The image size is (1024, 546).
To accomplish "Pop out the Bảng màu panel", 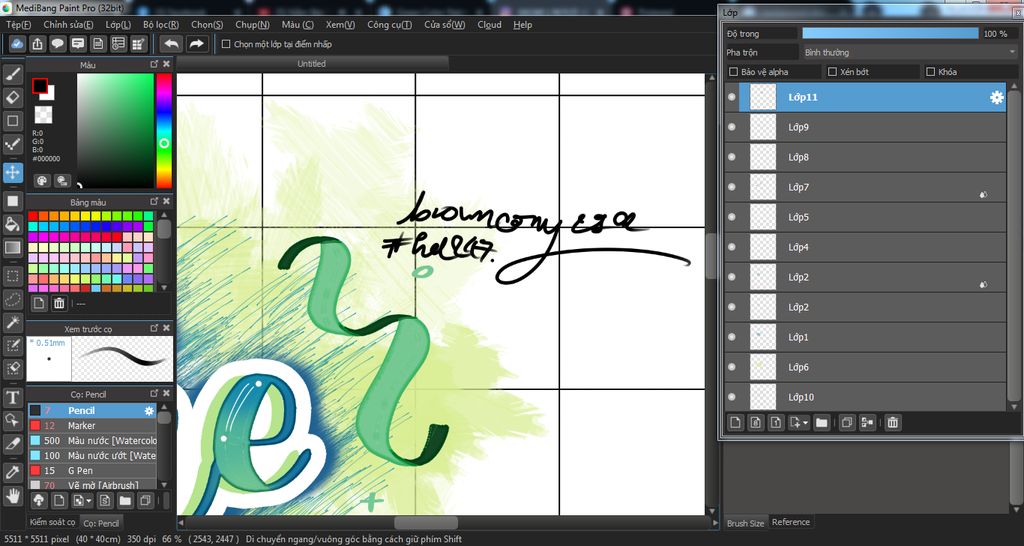I will pos(154,202).
